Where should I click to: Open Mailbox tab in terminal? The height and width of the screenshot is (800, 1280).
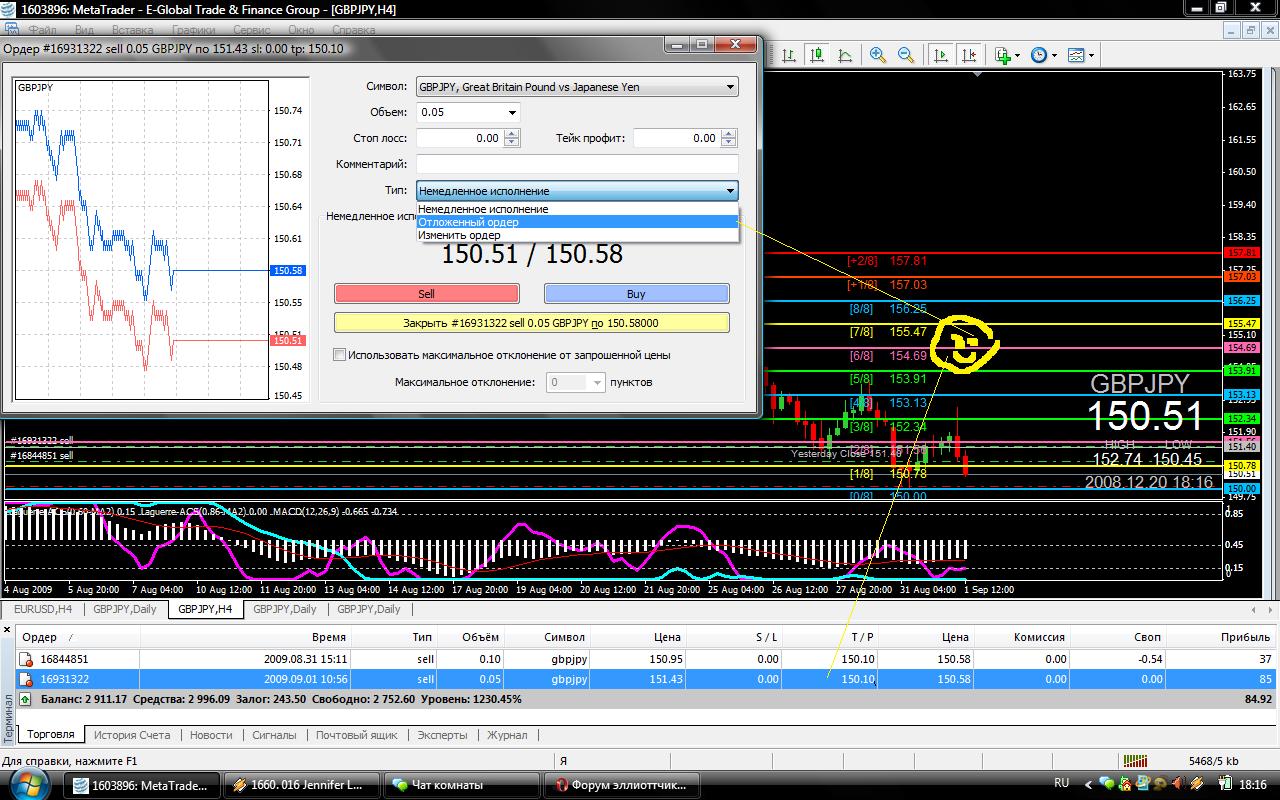pos(357,734)
